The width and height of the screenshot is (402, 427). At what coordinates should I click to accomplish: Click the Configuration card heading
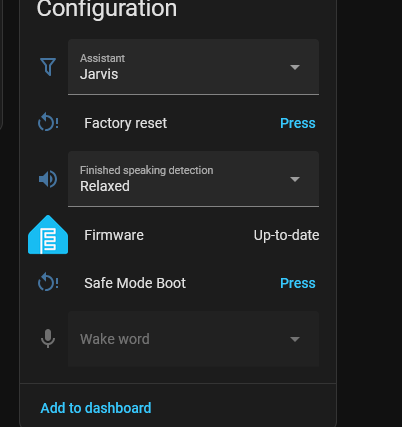(x=107, y=9)
